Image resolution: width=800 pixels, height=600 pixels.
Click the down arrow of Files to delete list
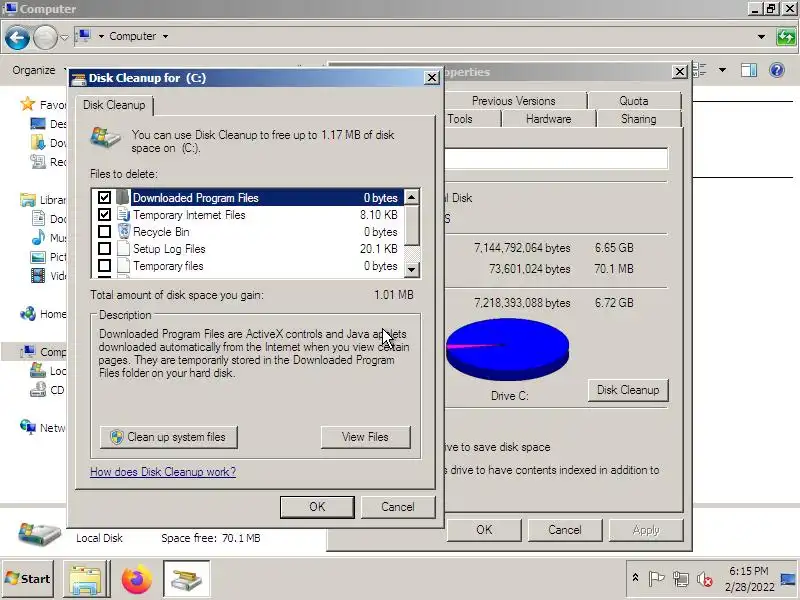coord(411,269)
